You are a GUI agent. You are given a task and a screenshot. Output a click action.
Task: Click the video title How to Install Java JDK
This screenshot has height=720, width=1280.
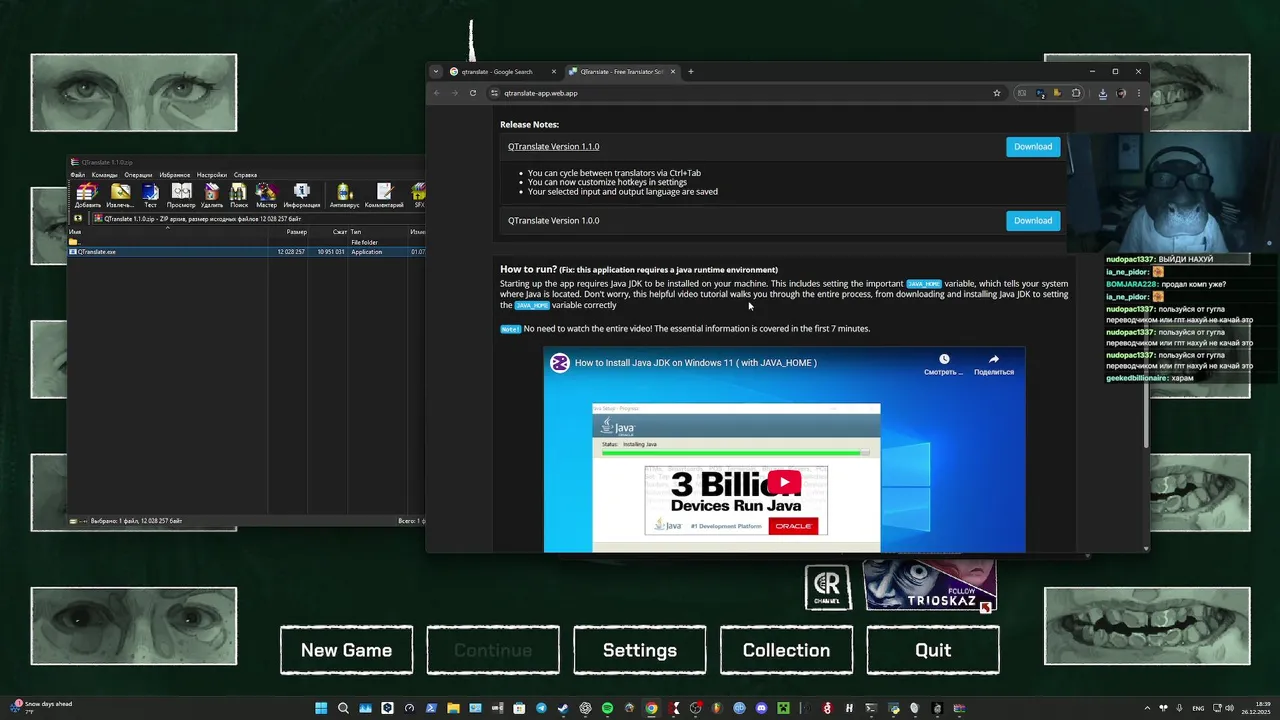695,363
